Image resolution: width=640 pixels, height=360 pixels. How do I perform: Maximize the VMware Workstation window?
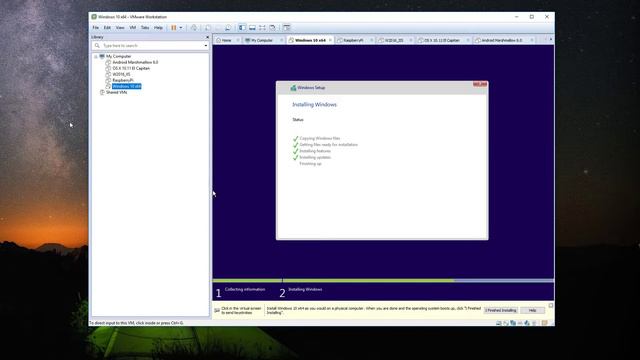point(531,17)
